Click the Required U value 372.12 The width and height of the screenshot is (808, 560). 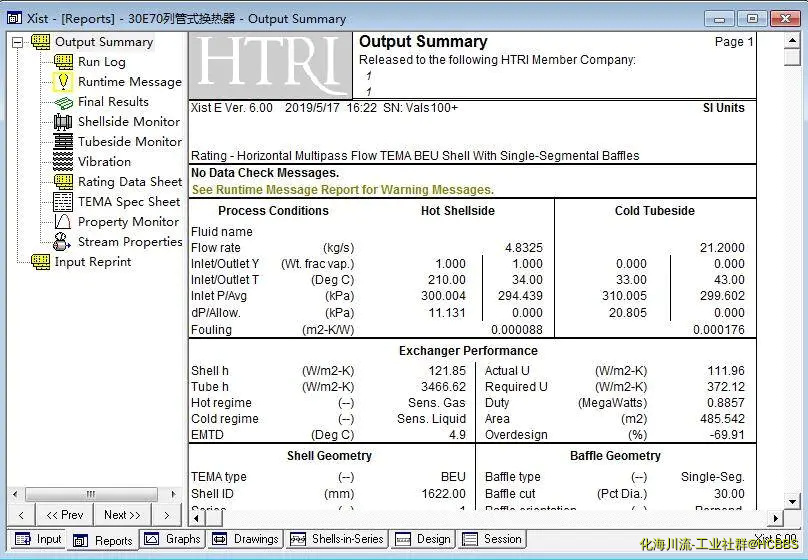tap(726, 387)
